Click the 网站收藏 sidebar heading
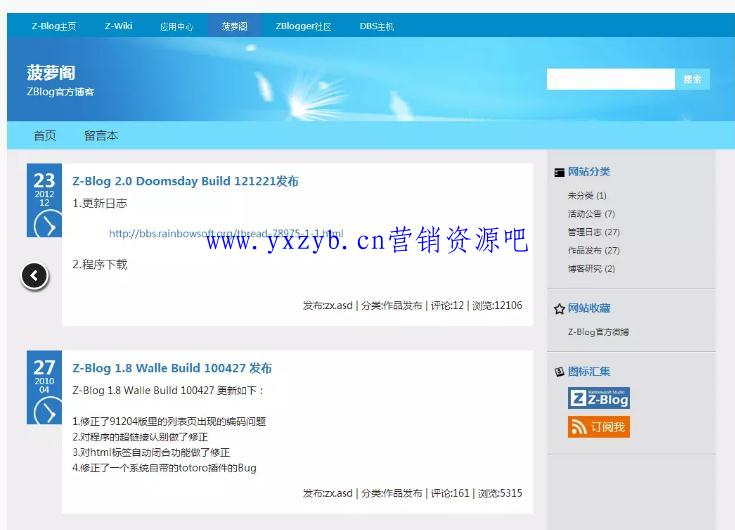The height and width of the screenshot is (530, 735). tap(589, 308)
